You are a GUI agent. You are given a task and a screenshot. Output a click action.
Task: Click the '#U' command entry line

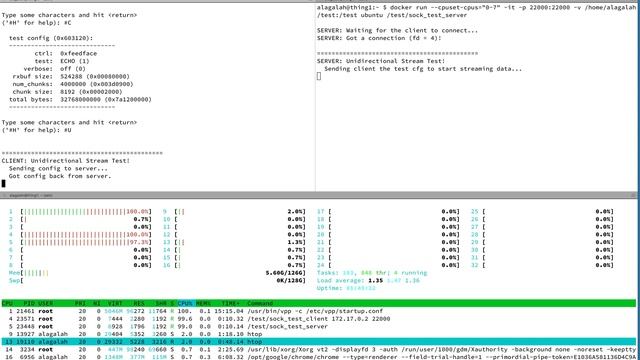point(36,130)
